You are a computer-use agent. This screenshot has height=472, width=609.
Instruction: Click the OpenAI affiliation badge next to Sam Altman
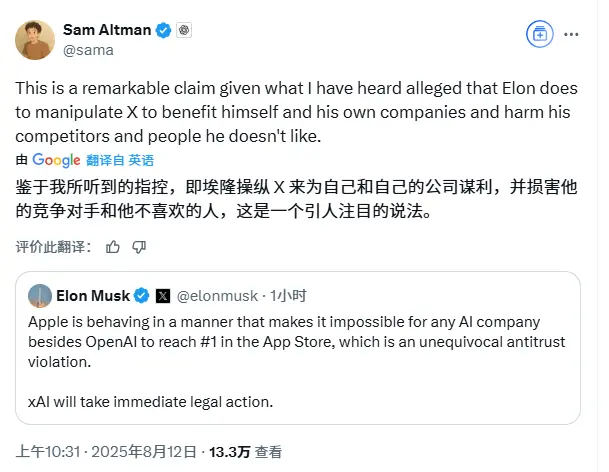point(183,30)
